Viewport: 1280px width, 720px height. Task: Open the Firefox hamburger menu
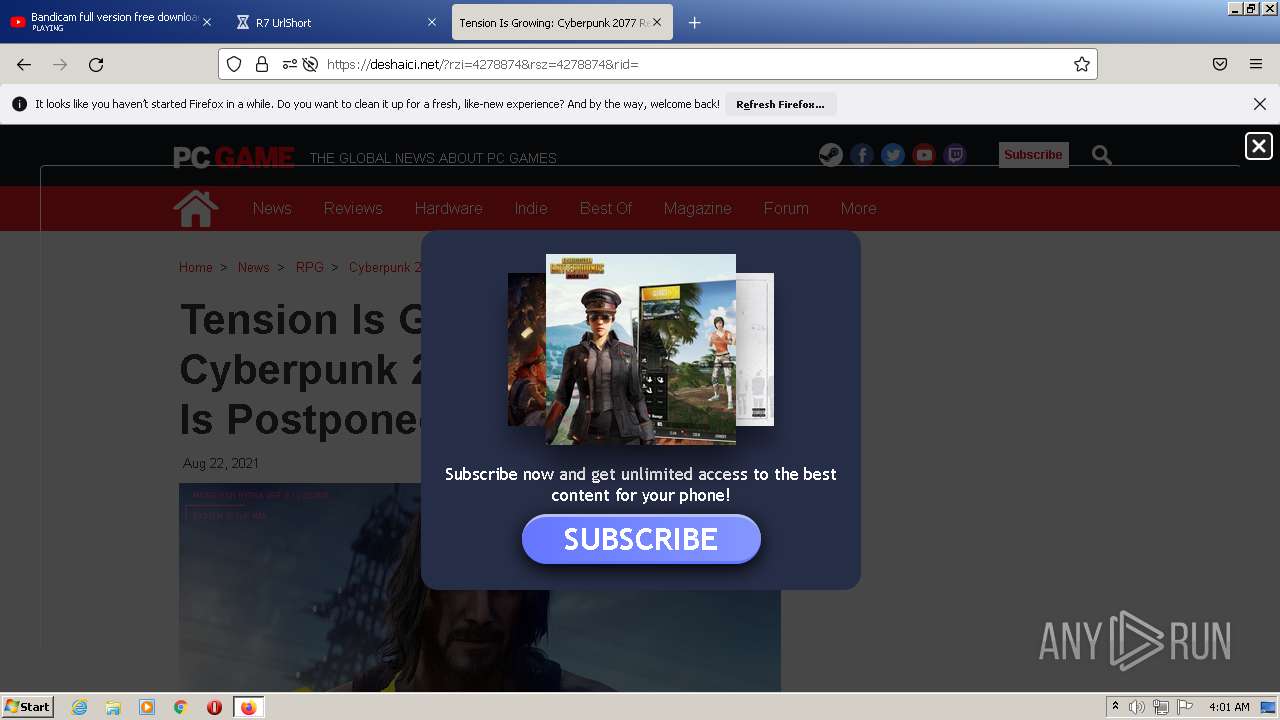[x=1256, y=64]
